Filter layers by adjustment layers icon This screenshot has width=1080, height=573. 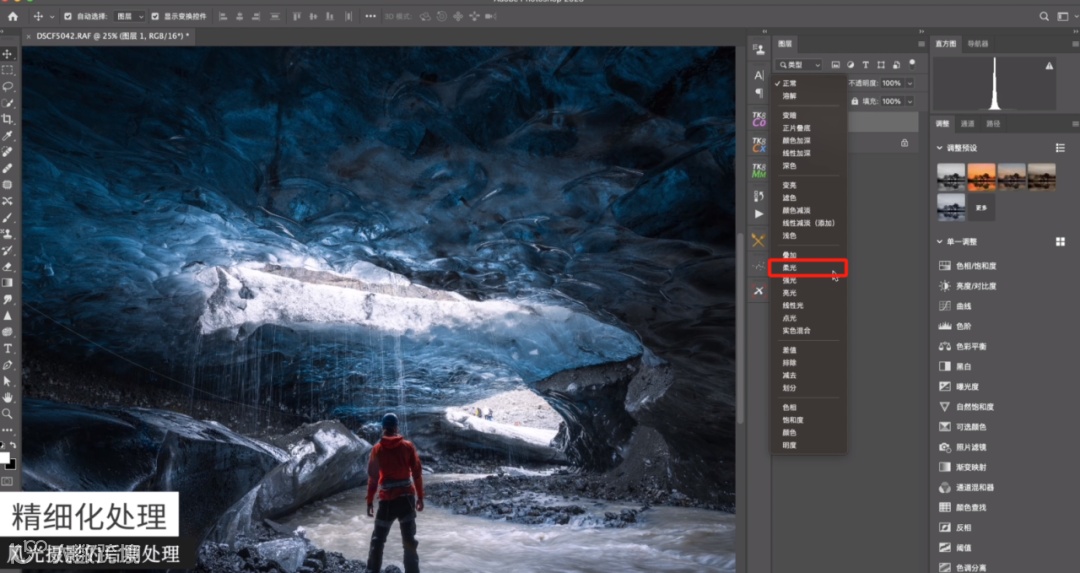point(851,65)
